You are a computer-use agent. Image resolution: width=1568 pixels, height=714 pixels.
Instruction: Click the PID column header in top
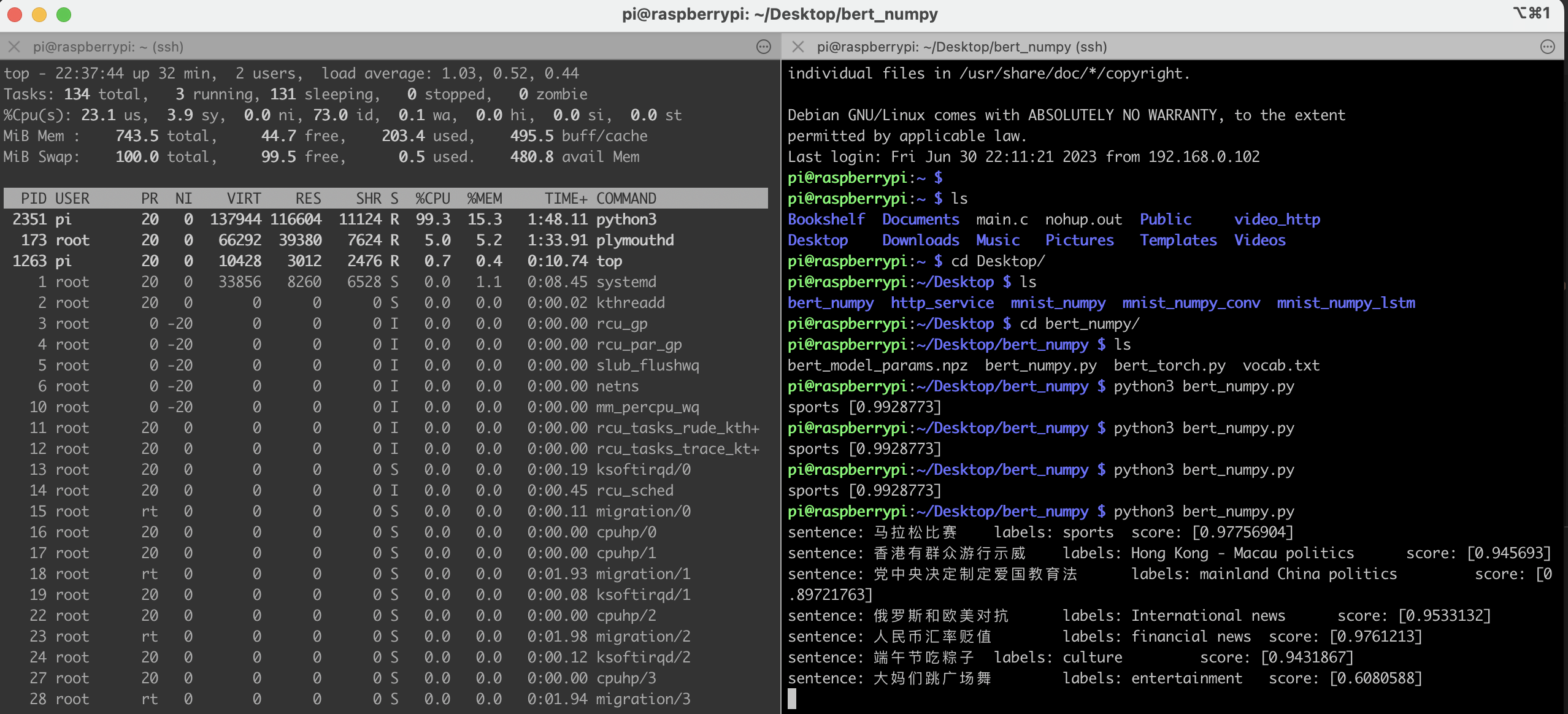(34, 199)
